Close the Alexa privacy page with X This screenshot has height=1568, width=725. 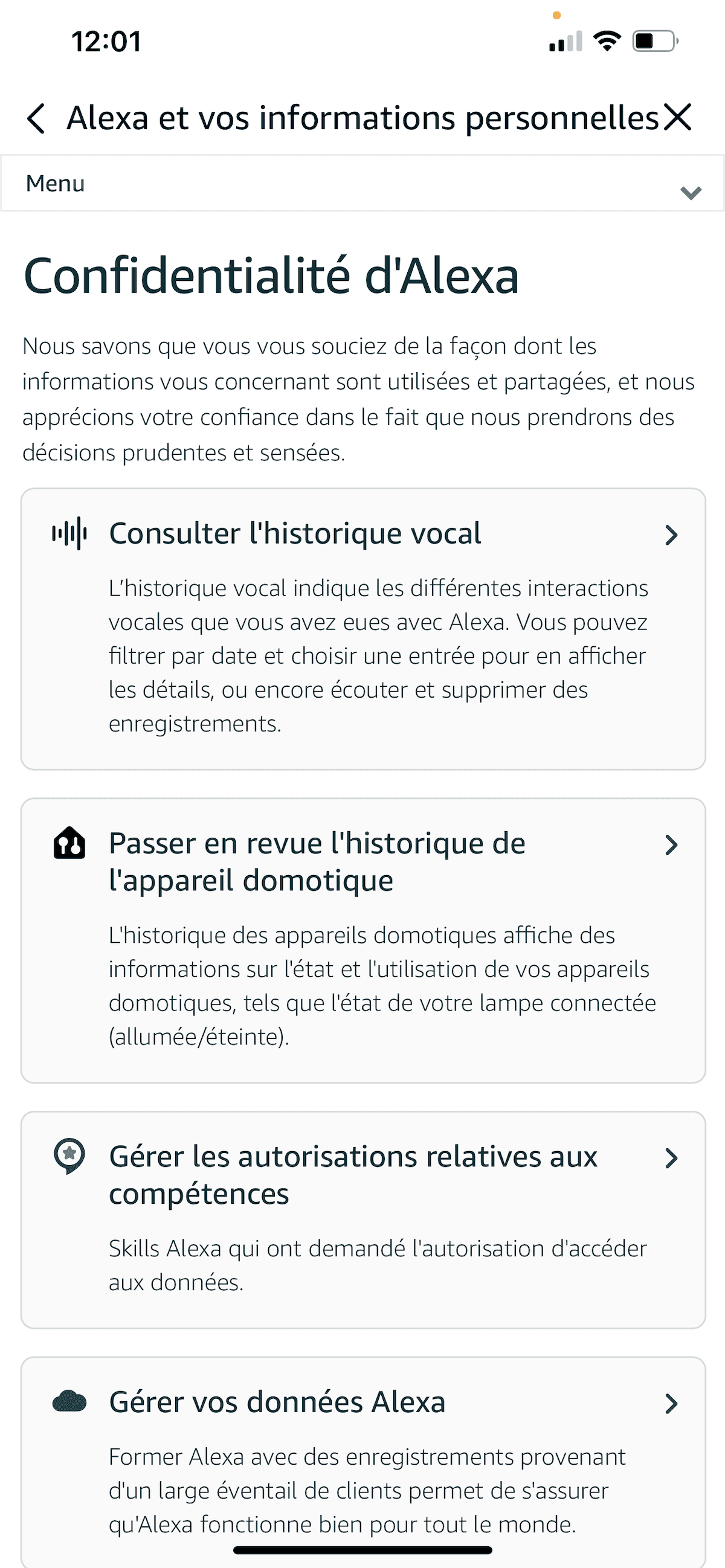click(677, 117)
